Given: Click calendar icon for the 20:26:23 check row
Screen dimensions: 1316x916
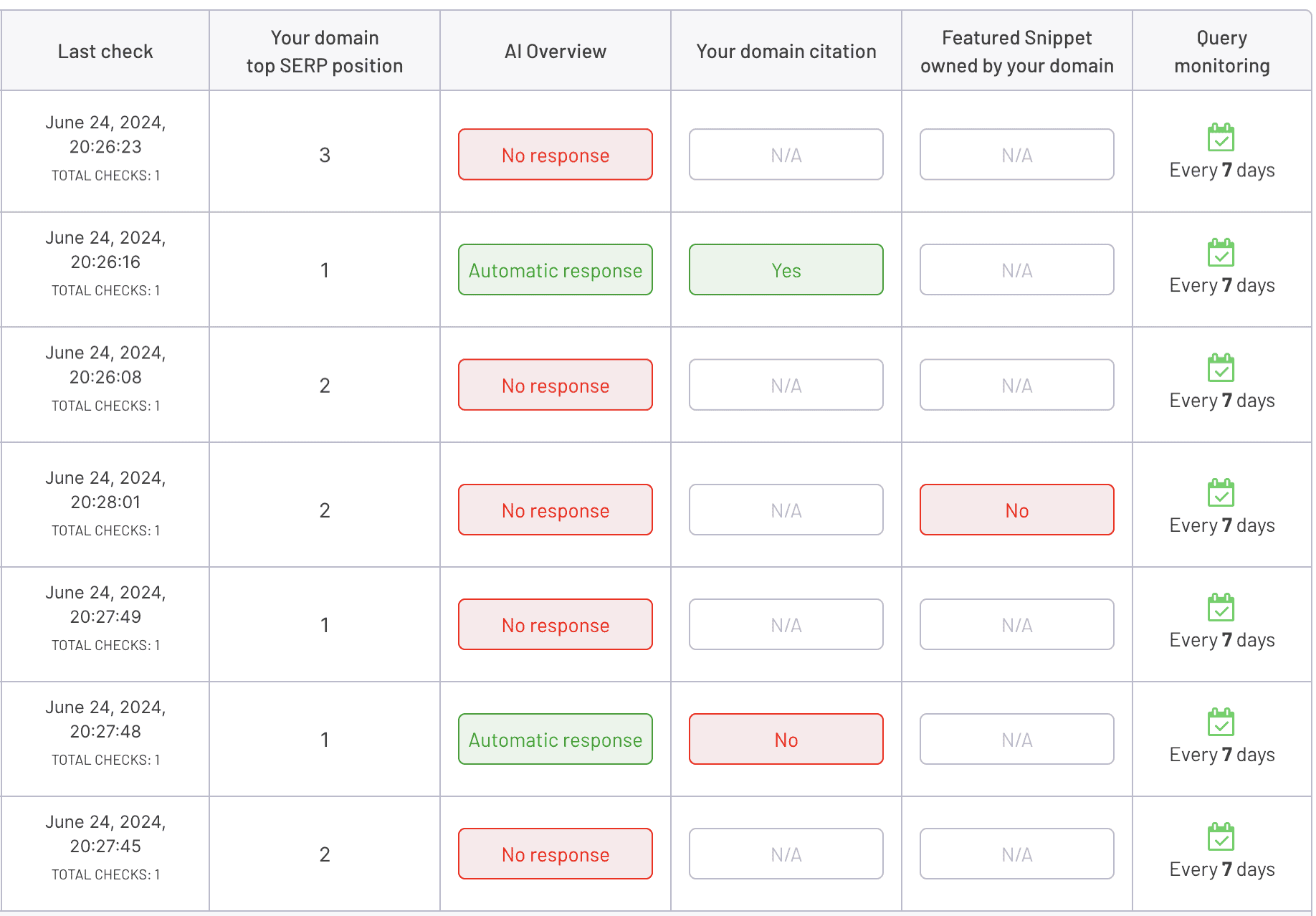Looking at the screenshot, I should (1221, 138).
